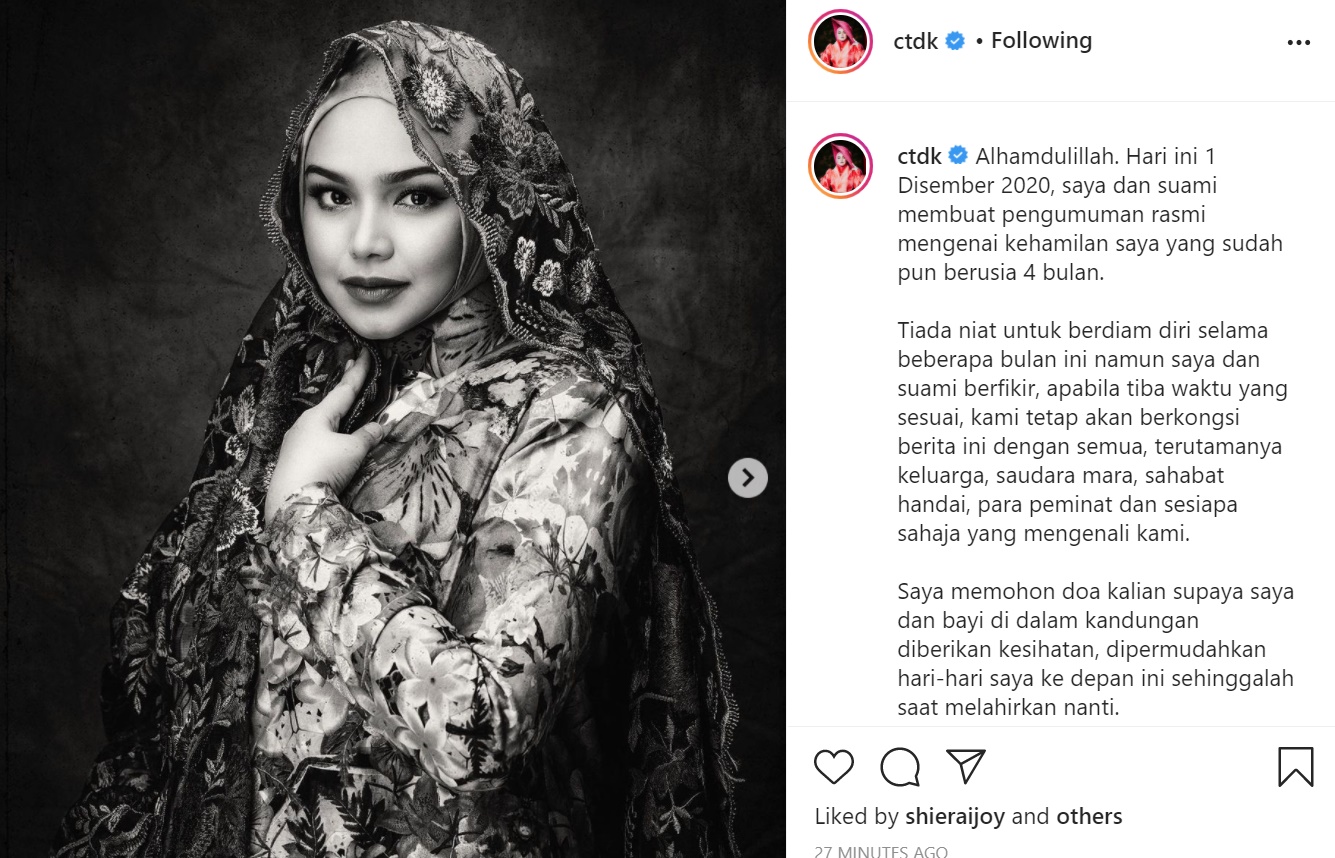The height and width of the screenshot is (858, 1335).
Task: Click the verified badge next to caption username
Action: click(957, 155)
